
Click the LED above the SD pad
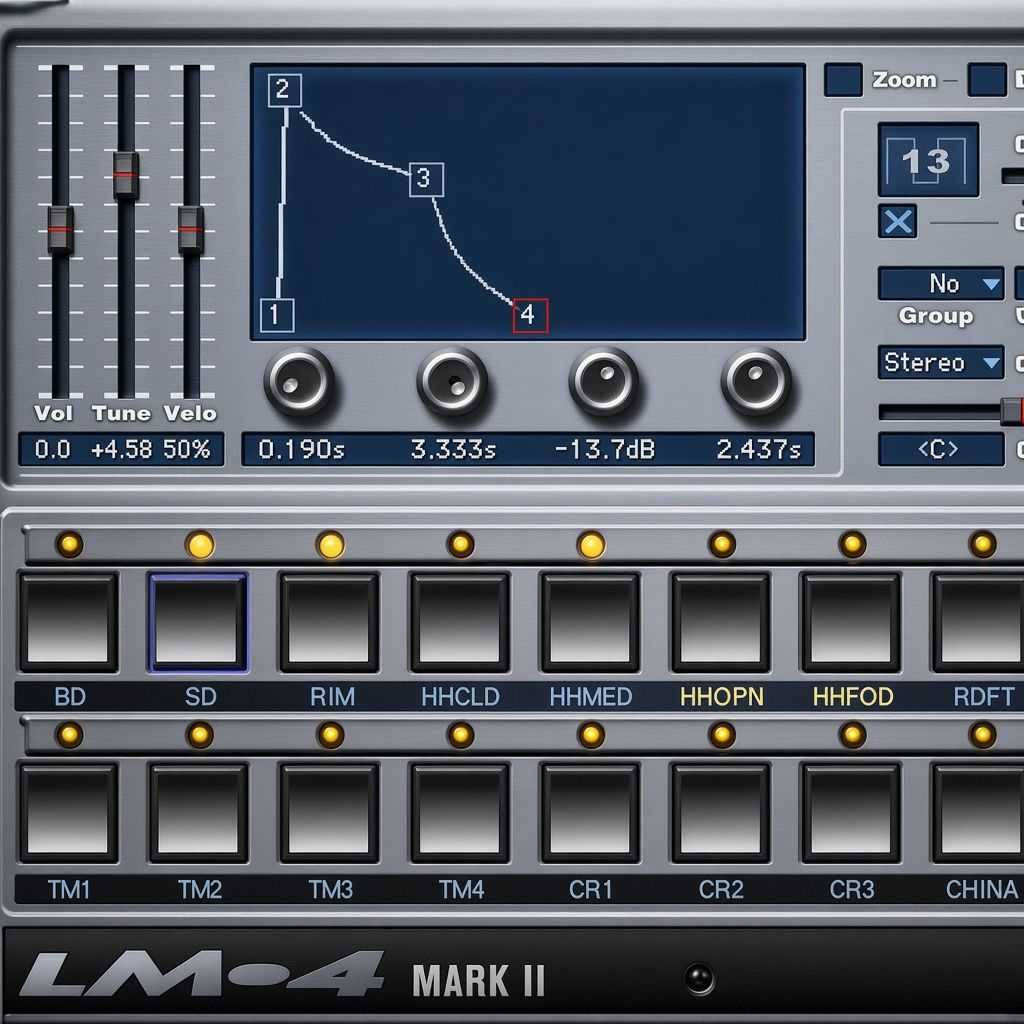200,544
